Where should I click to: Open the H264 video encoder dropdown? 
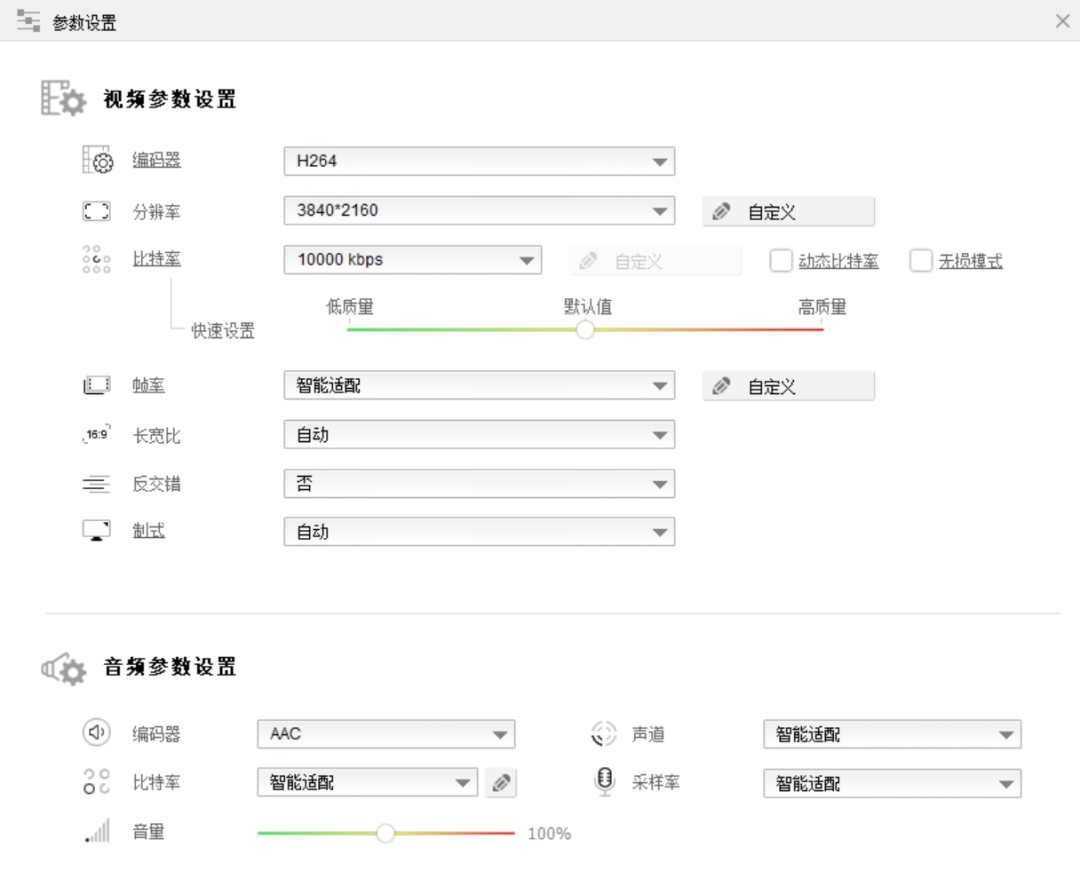(479, 161)
